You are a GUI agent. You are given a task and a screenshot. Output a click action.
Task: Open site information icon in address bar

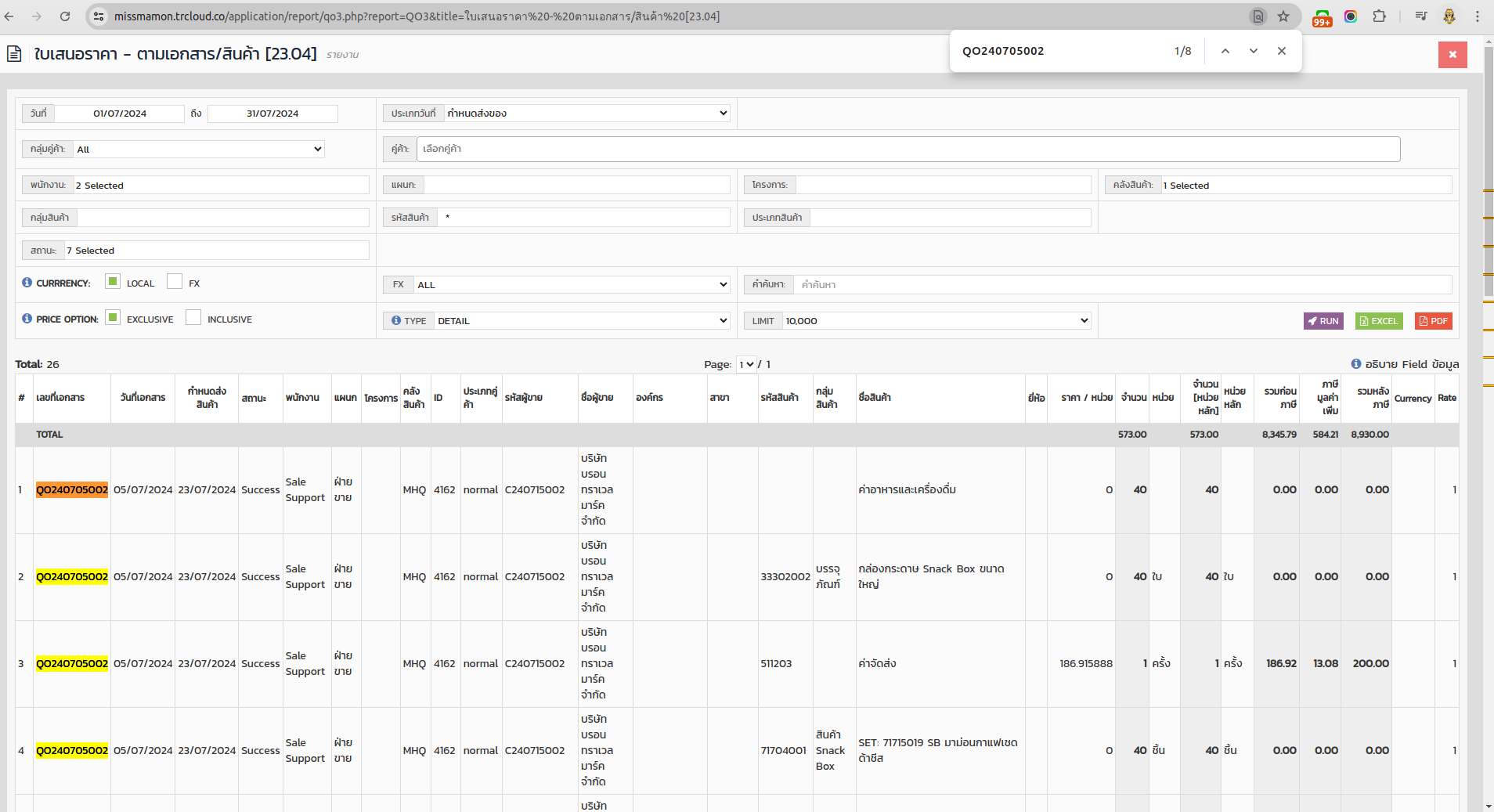pos(98,16)
